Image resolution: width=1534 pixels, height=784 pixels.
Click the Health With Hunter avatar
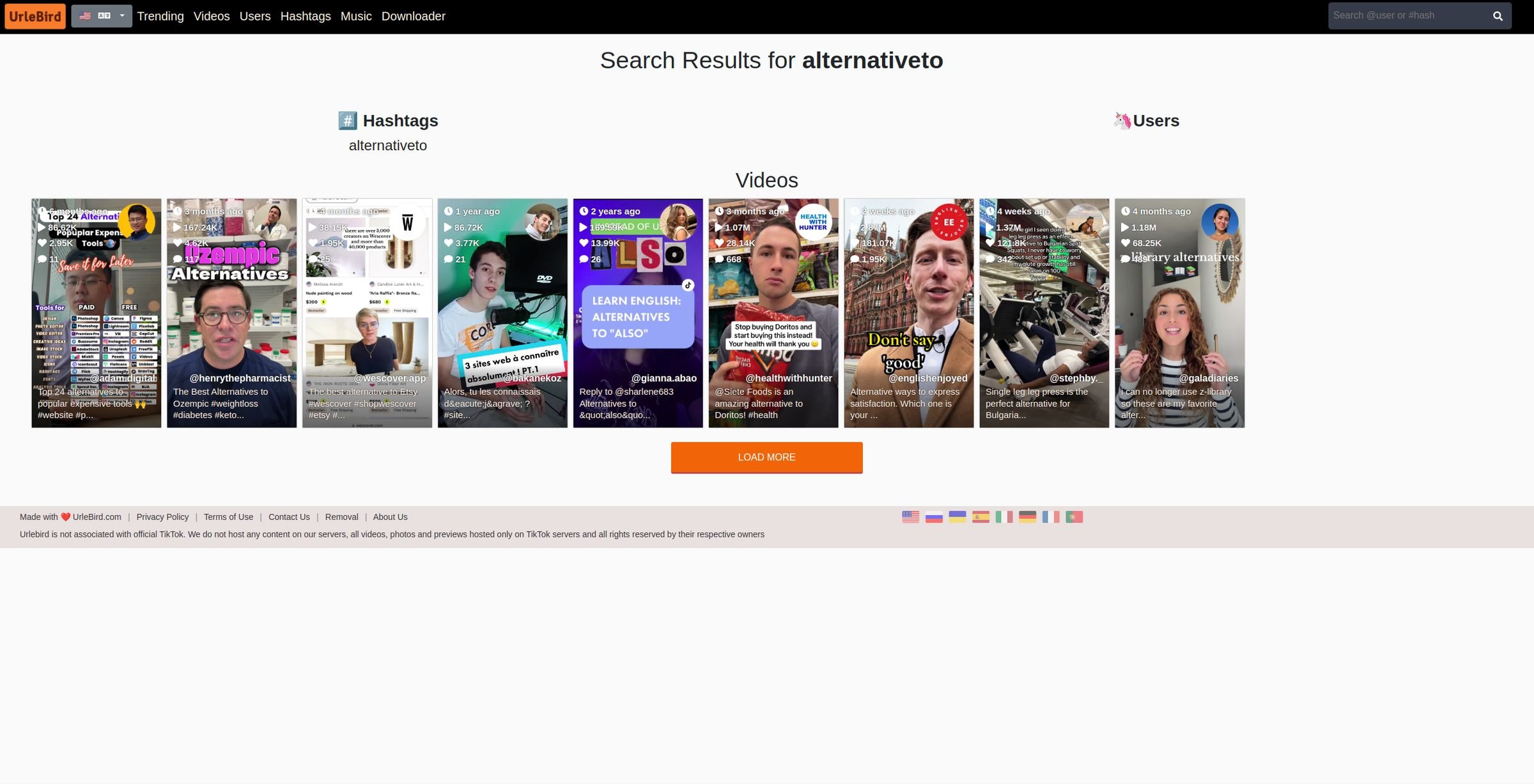(x=814, y=222)
